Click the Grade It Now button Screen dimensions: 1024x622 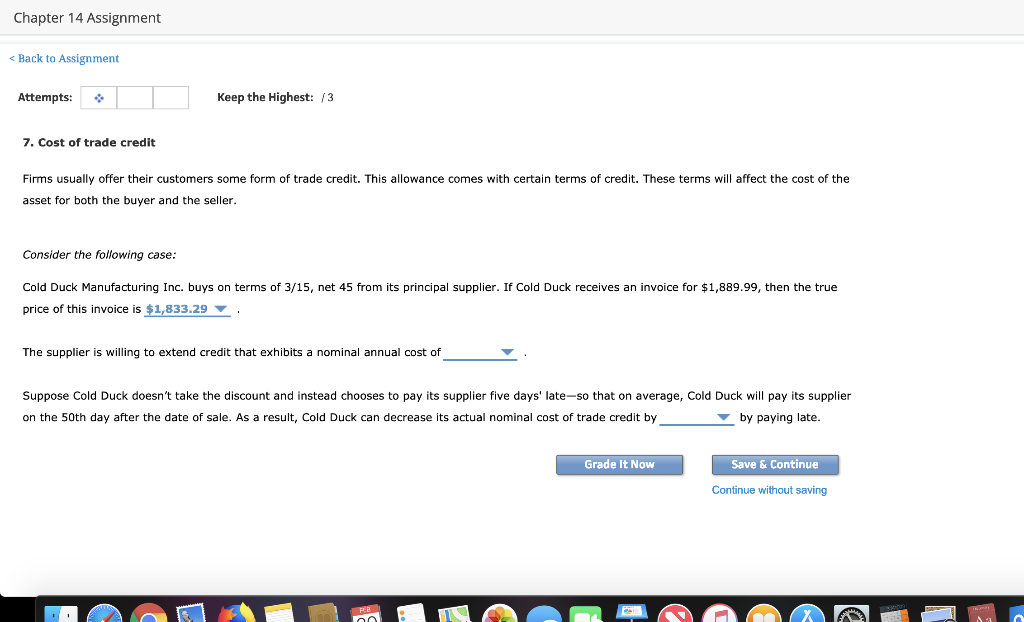(x=619, y=465)
